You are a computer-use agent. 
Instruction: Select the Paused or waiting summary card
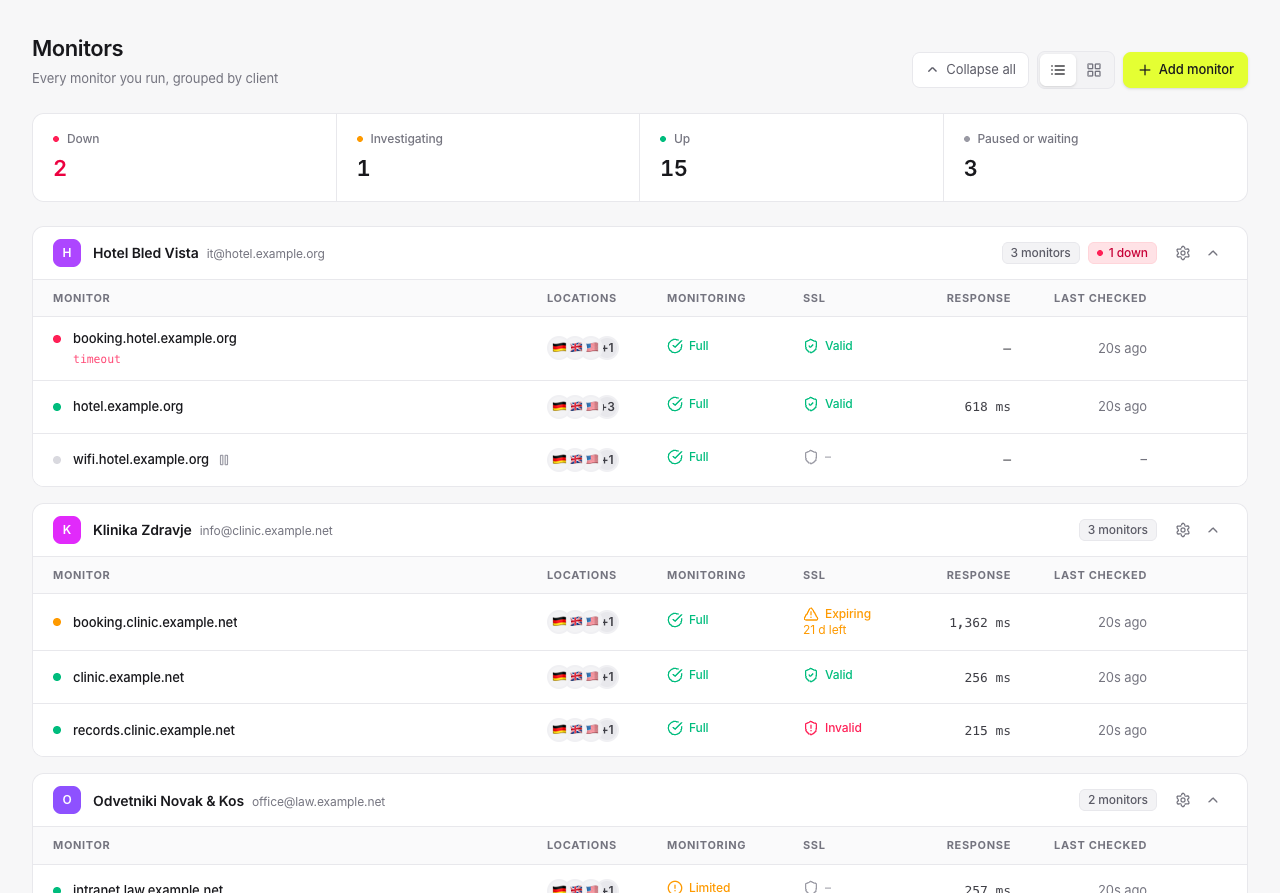point(1095,157)
